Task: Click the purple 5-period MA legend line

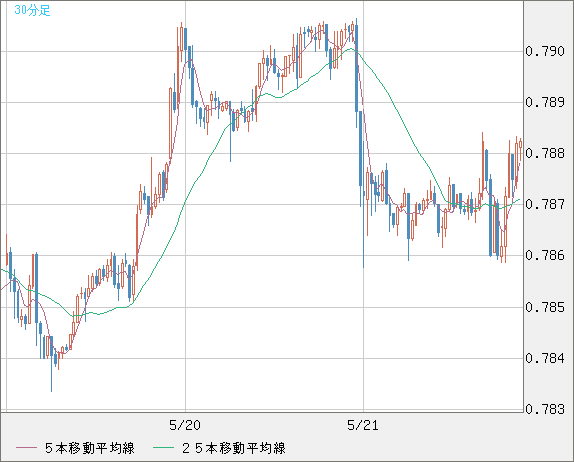Action: 26,448
